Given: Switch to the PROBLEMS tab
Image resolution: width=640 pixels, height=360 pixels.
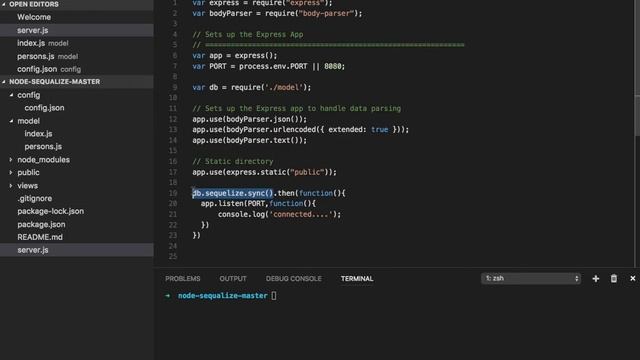Looking at the screenshot, I should (x=182, y=279).
